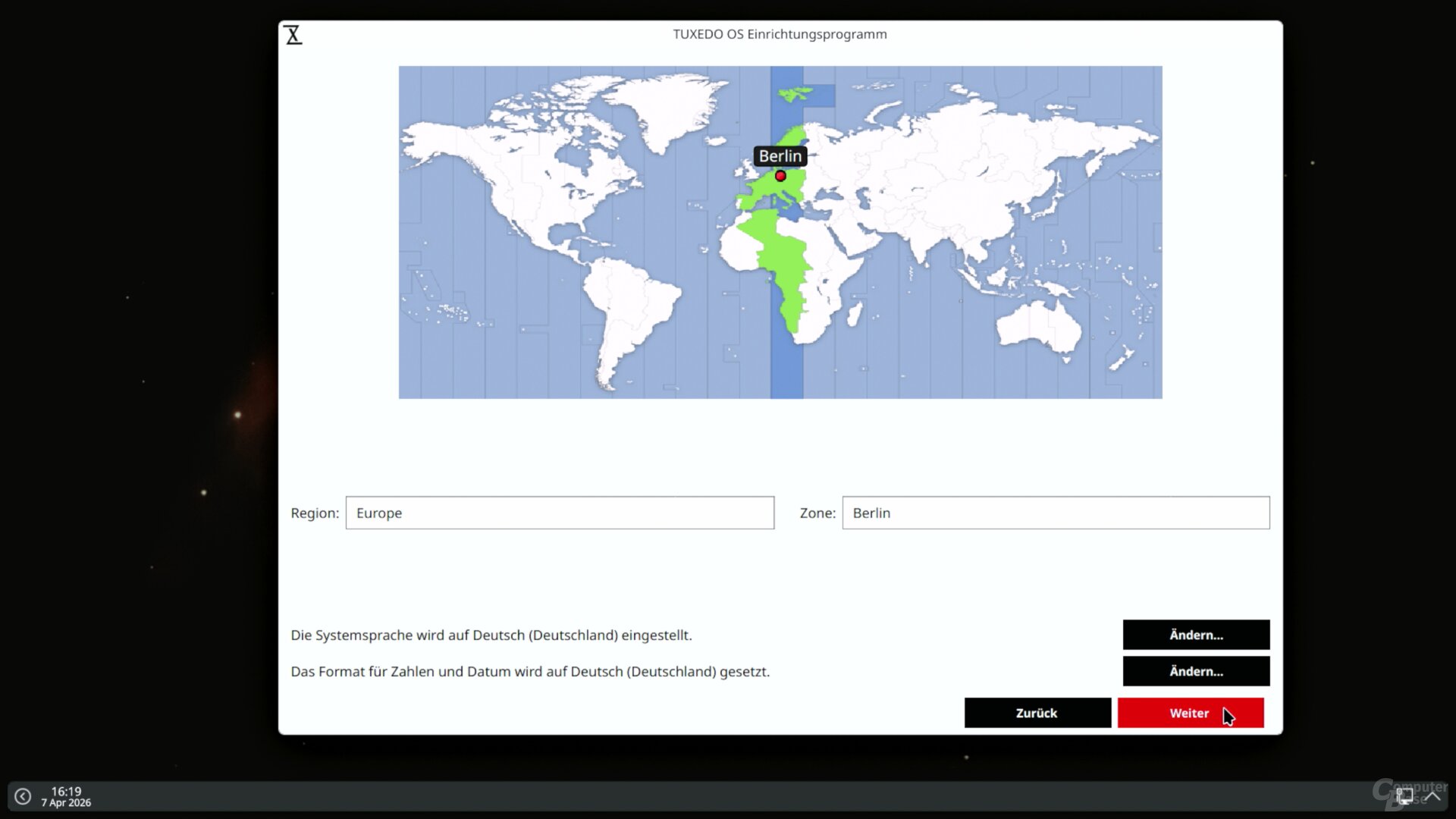Change the system language with Ändern
Viewport: 1456px width, 819px height.
pos(1196,635)
